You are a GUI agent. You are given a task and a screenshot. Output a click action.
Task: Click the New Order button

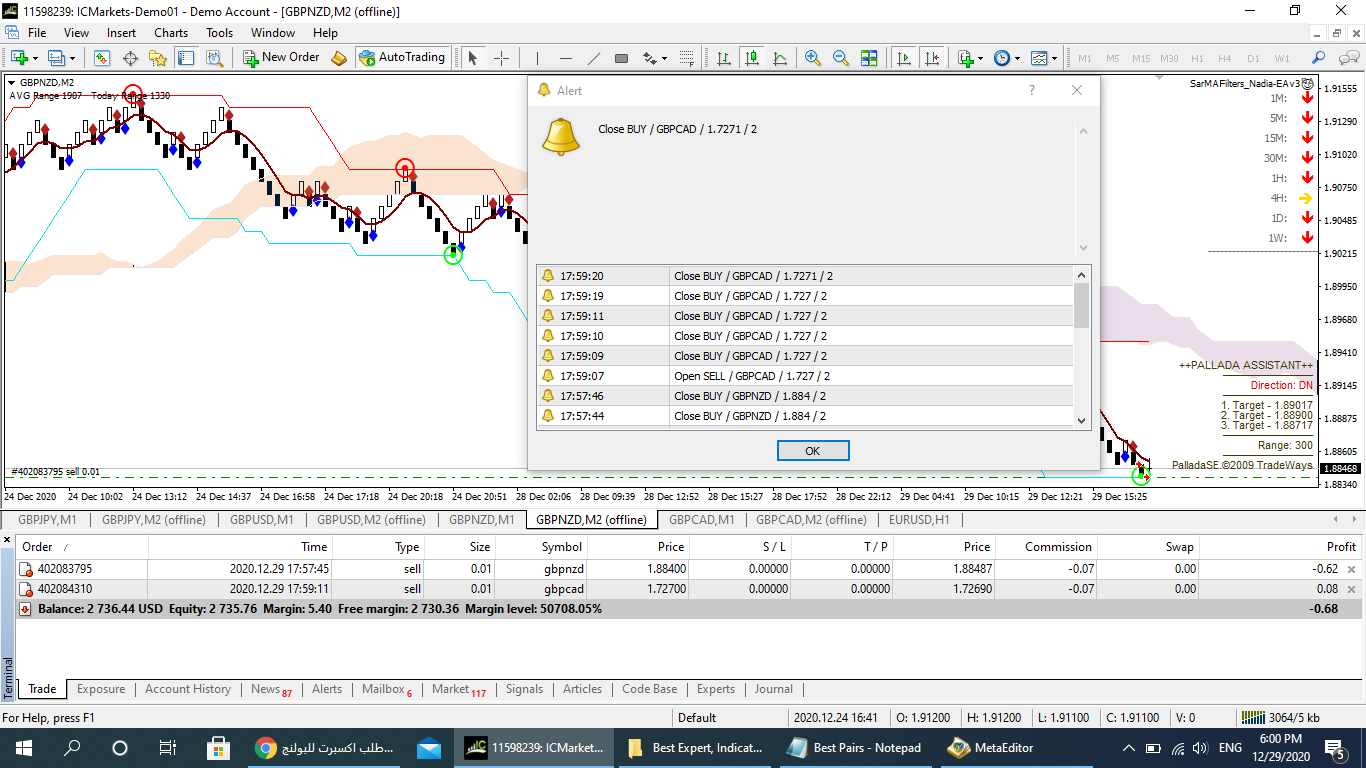[281, 58]
